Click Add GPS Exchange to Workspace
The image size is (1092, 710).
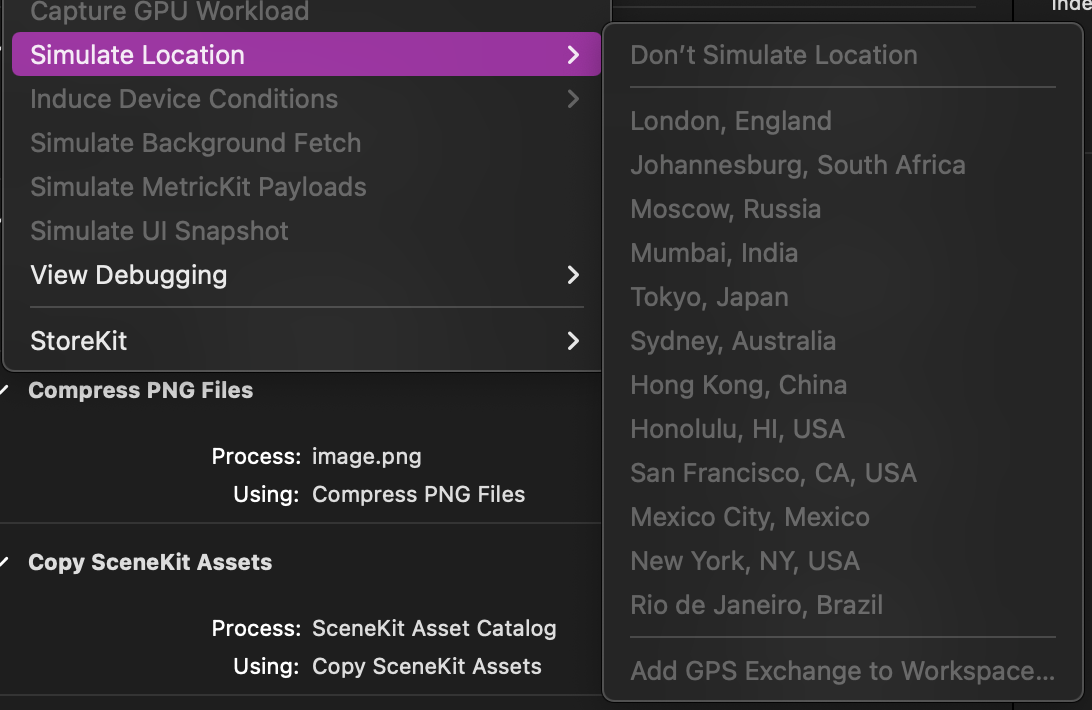843,671
